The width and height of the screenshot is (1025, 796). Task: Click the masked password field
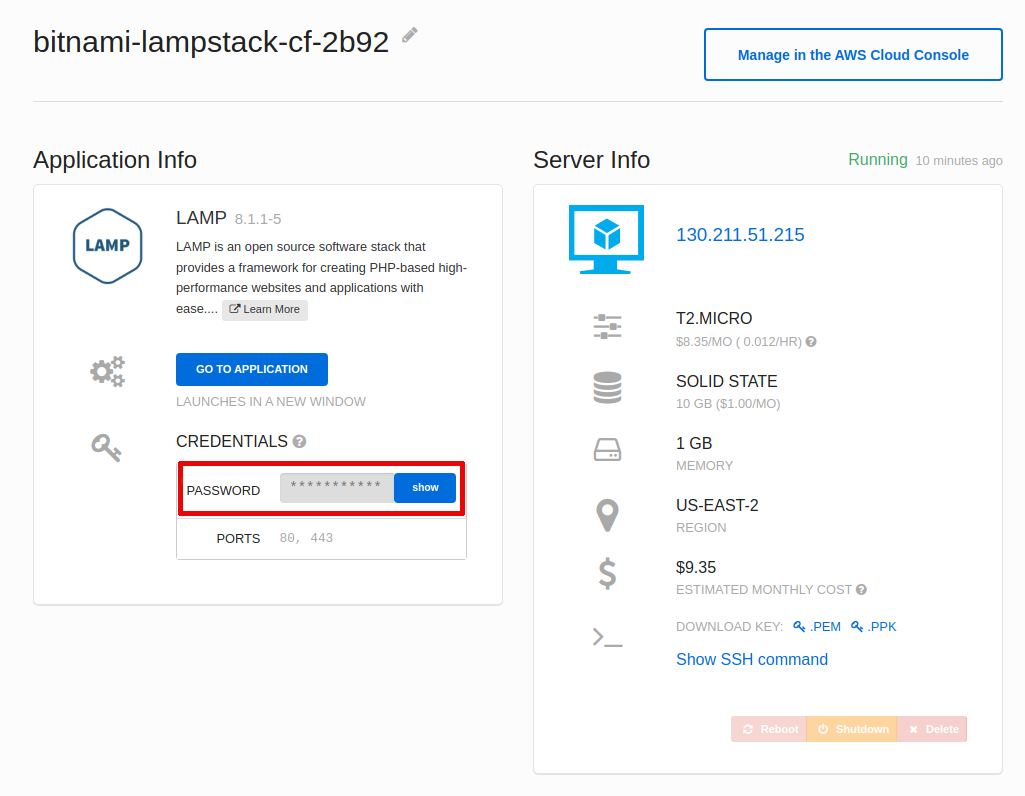coord(337,488)
